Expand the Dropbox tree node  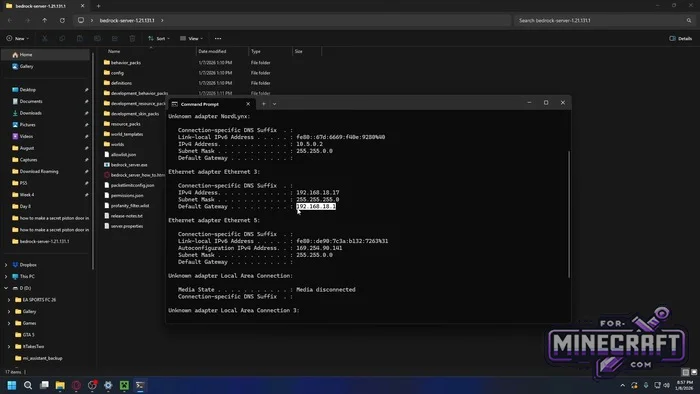pyautogui.click(x=6, y=265)
